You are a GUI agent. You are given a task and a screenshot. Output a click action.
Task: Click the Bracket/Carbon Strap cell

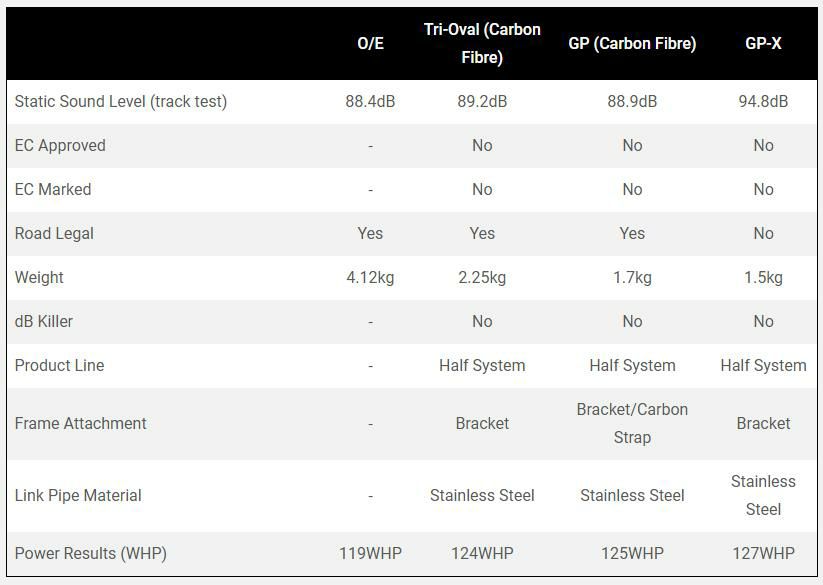pyautogui.click(x=632, y=423)
